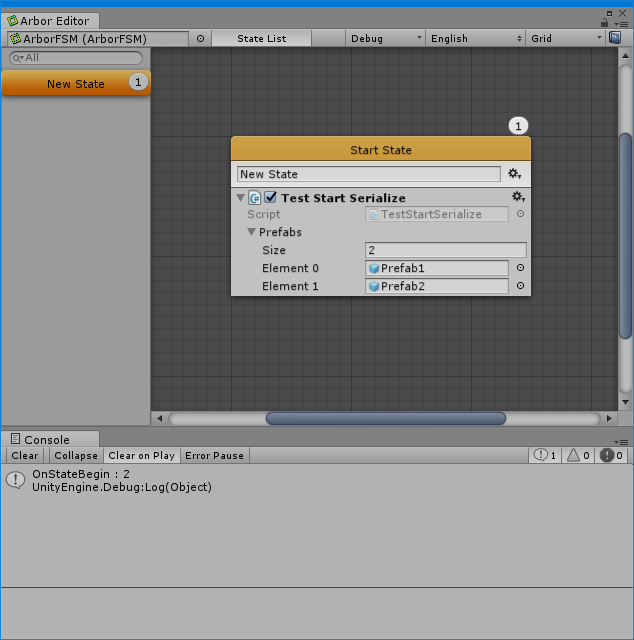
Task: Click the Script field object picker circle
Action: pos(520,214)
